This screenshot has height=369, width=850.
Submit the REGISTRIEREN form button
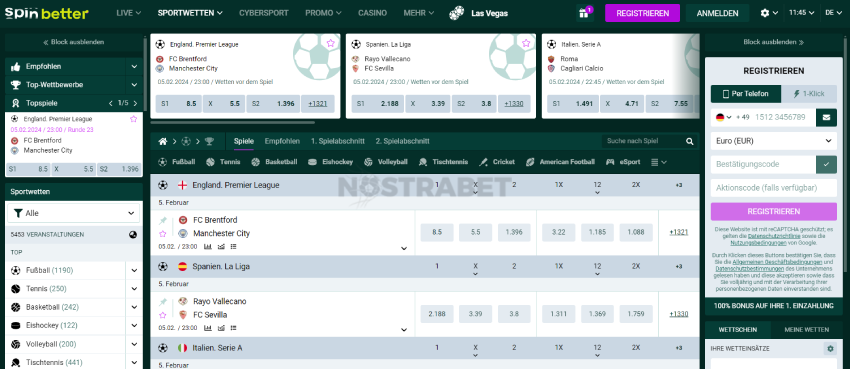coord(774,211)
